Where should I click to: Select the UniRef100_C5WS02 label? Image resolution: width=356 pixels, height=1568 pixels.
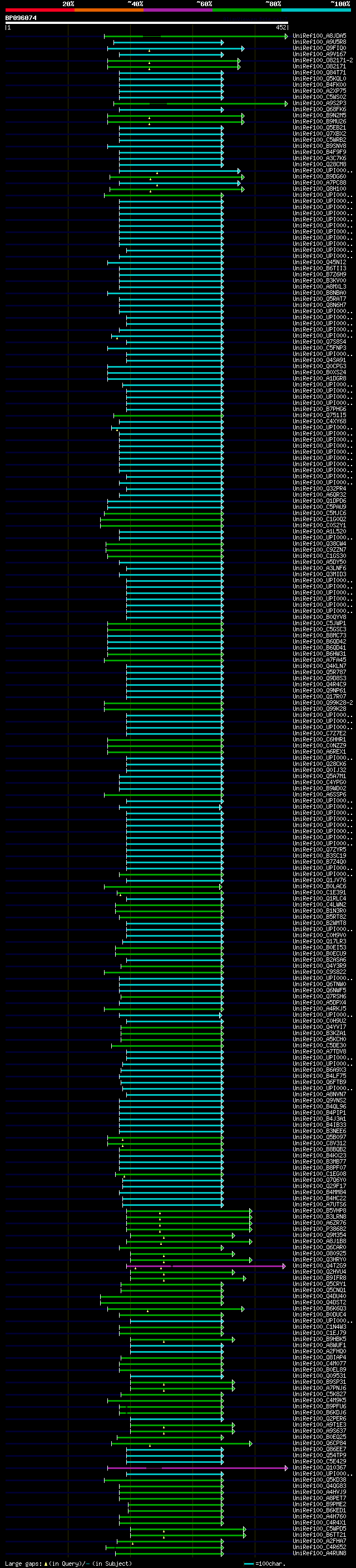319,97
